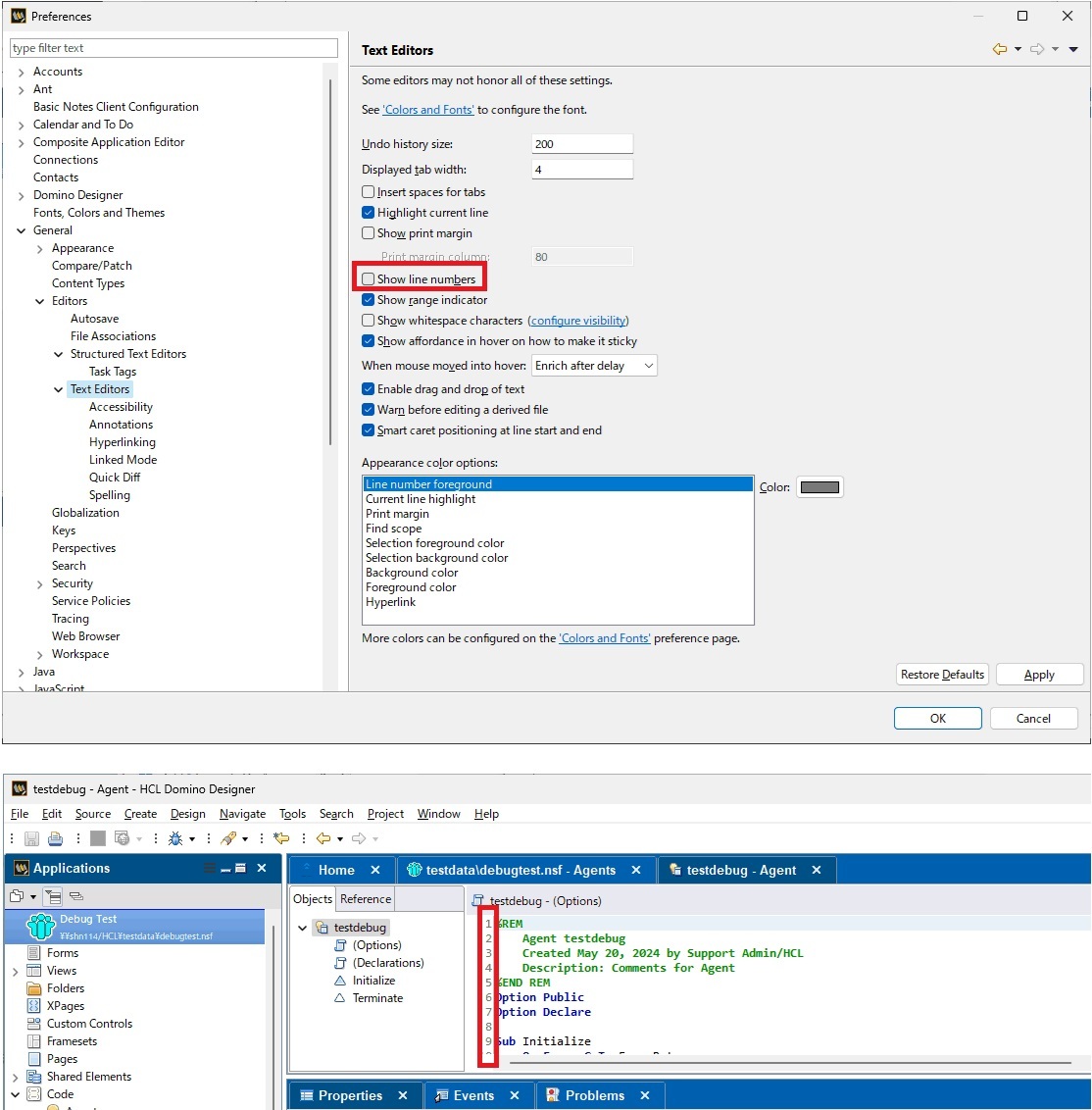The image size is (1092, 1110).
Task: Toggle the tree view icon in Applications panel
Action: [x=53, y=896]
